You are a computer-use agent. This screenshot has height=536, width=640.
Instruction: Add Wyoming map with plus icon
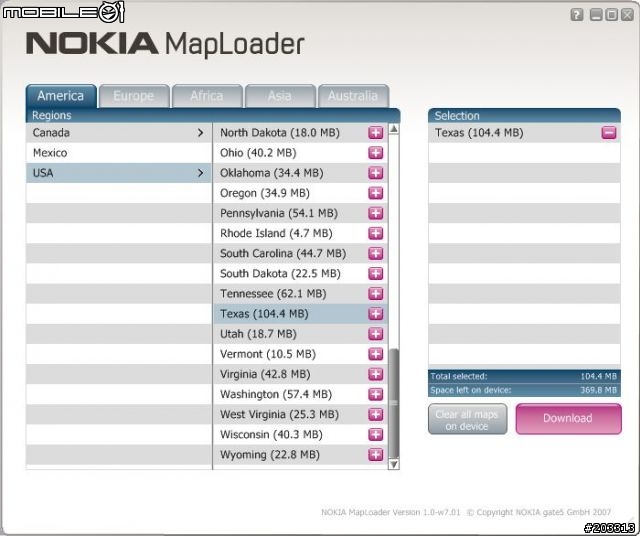(376, 454)
